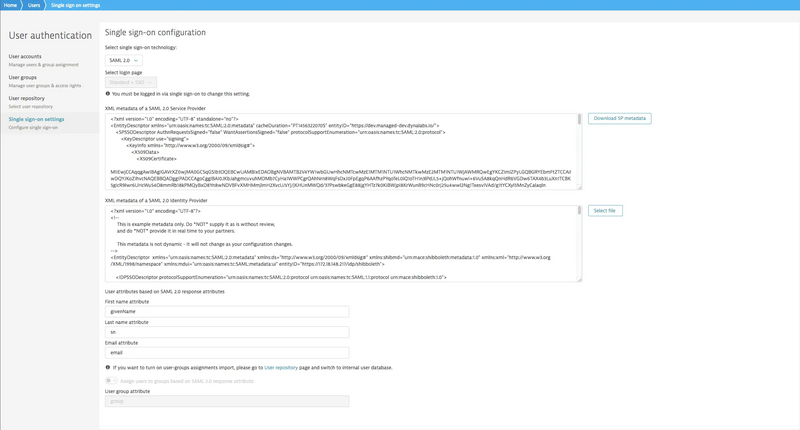Open User repository in the sidebar

(27, 98)
